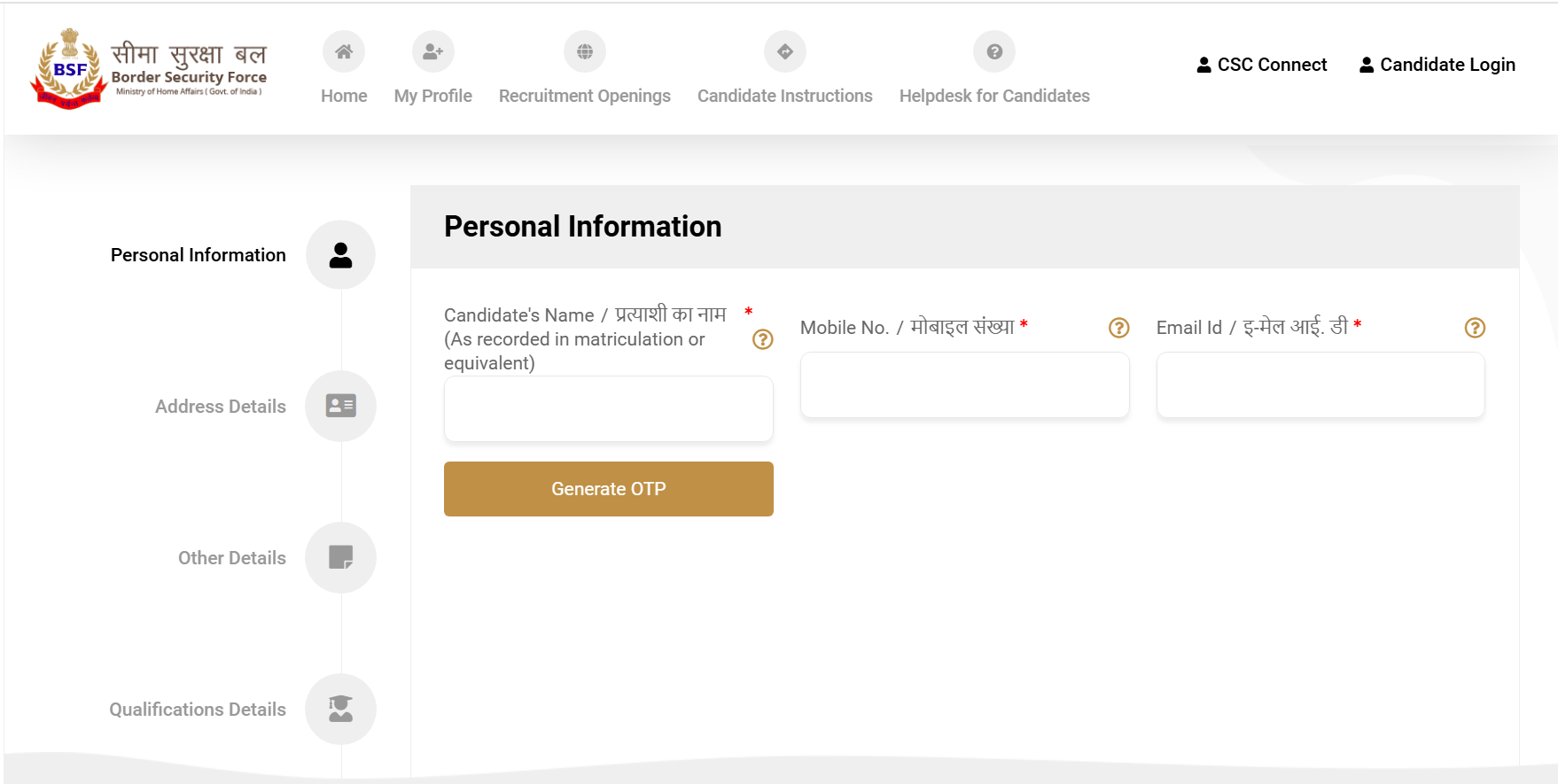Viewport: 1558px width, 784px height.
Task: Show help tooltip for Email Id
Action: [1475, 328]
